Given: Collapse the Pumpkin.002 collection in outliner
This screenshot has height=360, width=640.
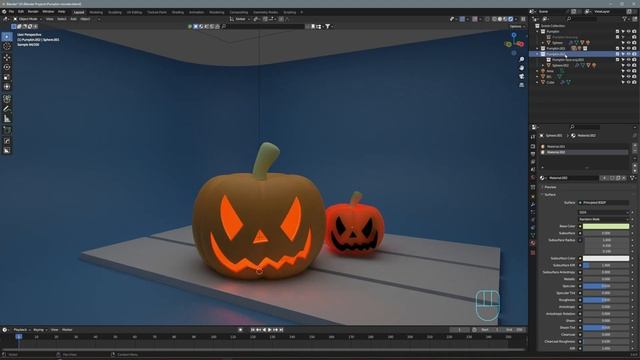Looking at the screenshot, I should tap(538, 54).
